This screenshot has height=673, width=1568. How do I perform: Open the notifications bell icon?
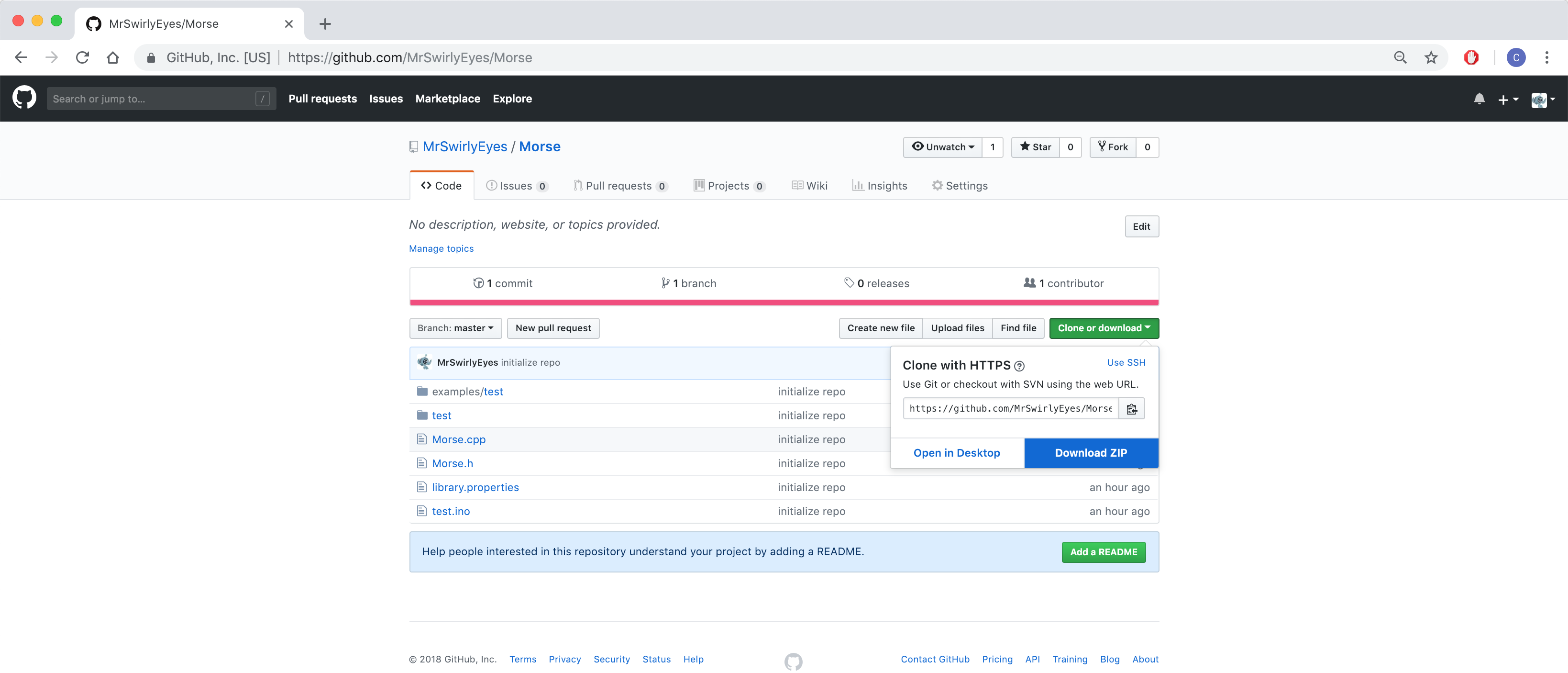pos(1479,99)
